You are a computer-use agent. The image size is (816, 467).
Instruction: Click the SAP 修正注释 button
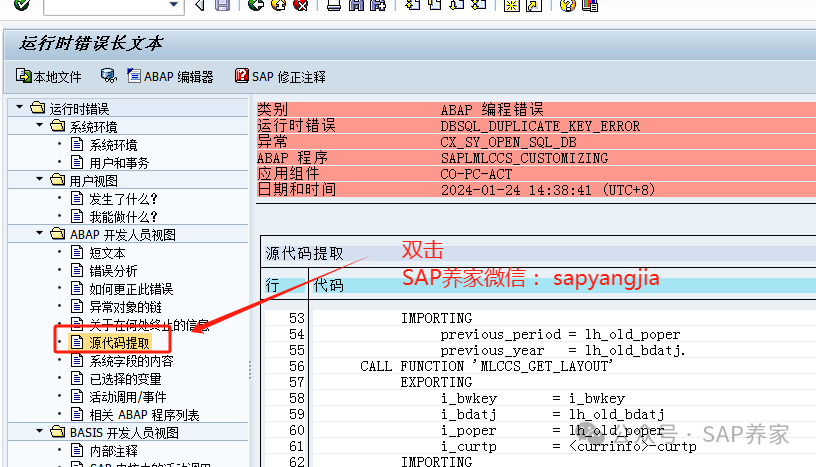pyautogui.click(x=280, y=77)
